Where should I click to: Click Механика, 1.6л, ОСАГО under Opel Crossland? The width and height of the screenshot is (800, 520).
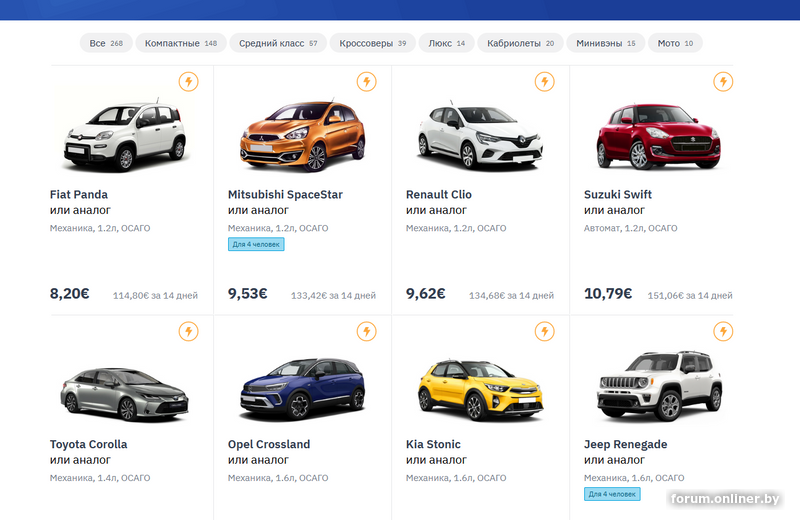pos(278,478)
